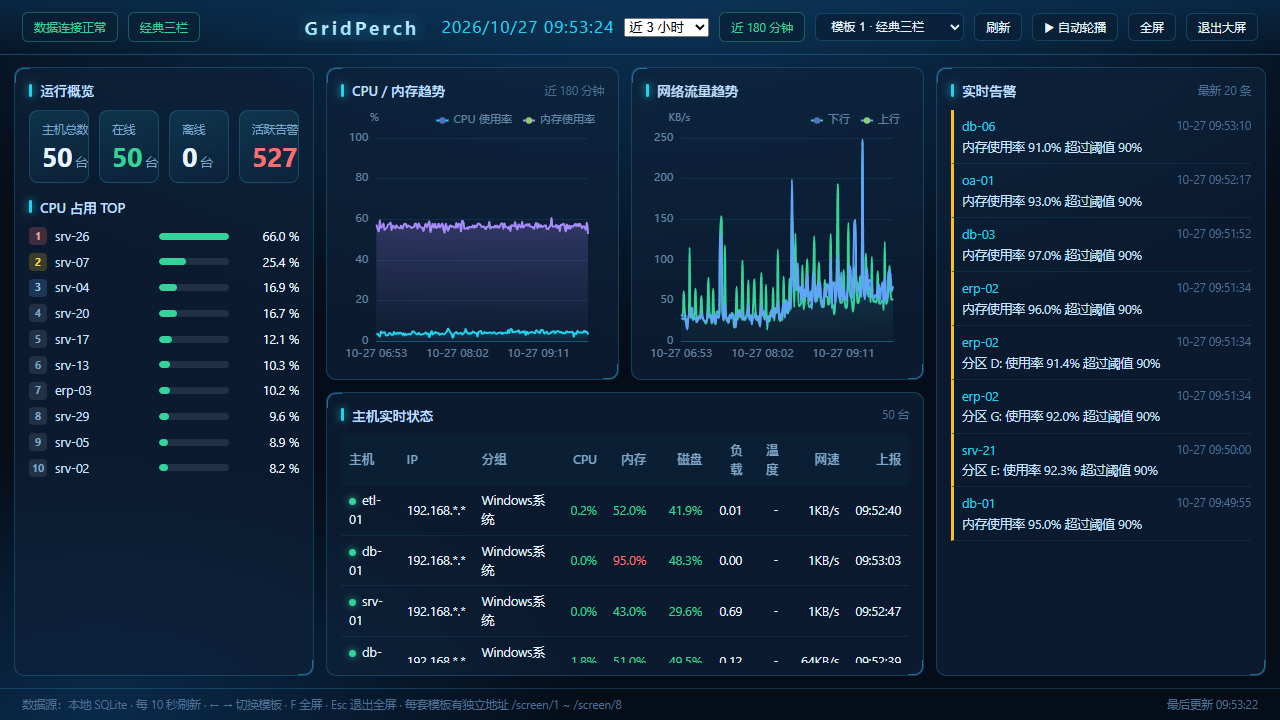
Task: Click the rank 1 badge beside srv-26
Action: pos(38,236)
